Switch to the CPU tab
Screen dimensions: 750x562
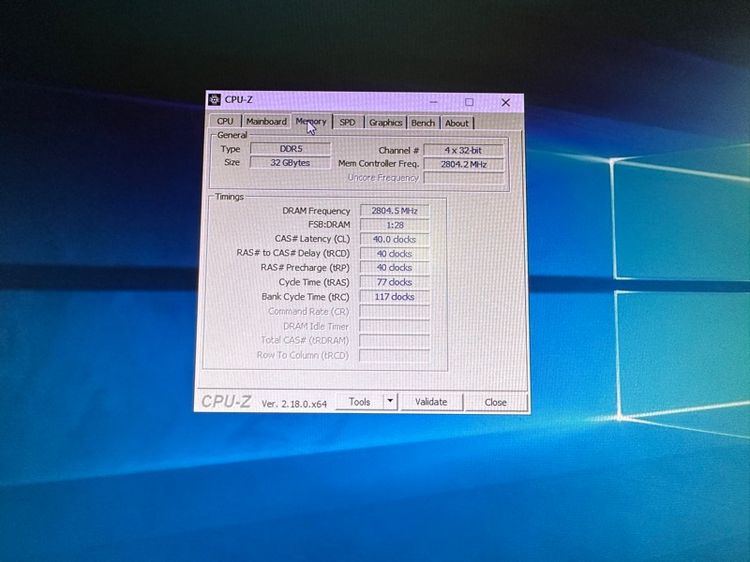click(225, 121)
